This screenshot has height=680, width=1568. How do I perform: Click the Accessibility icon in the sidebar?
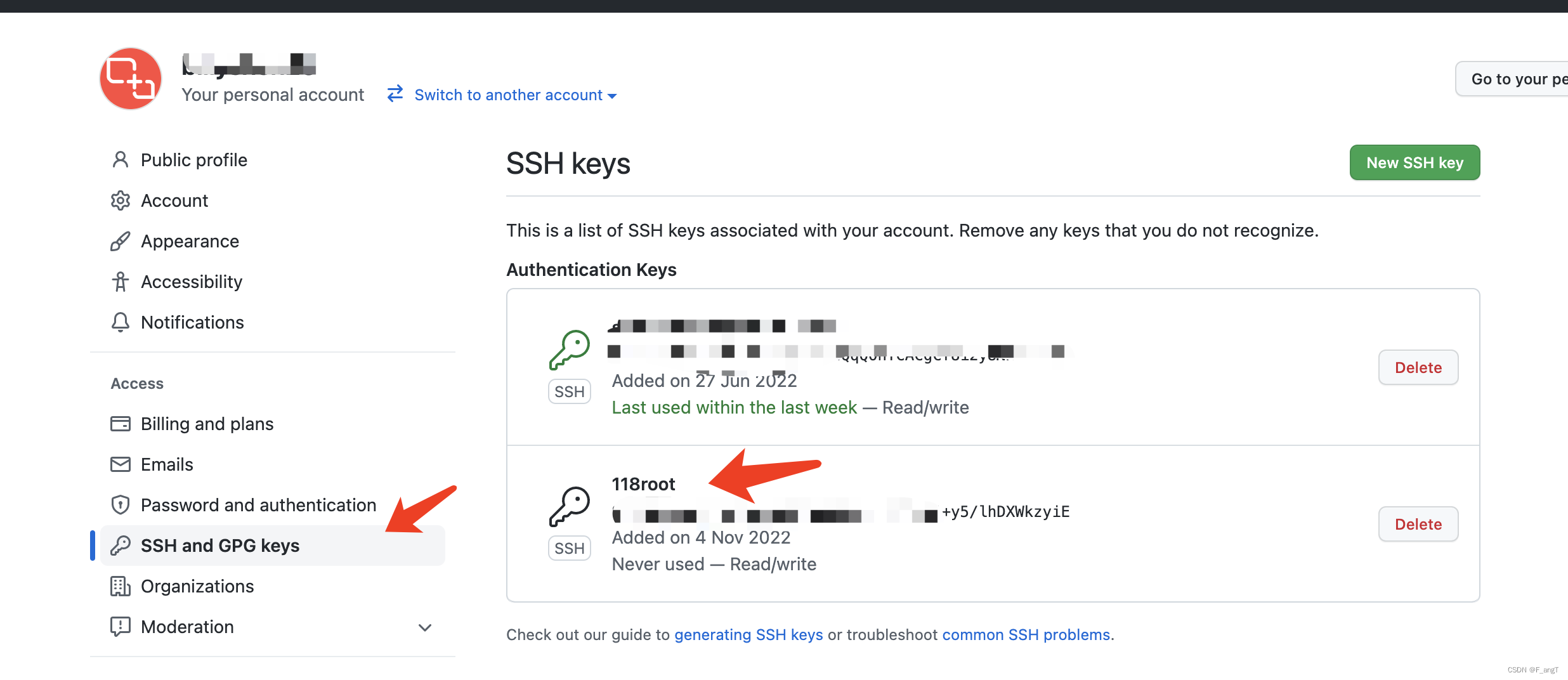120,282
